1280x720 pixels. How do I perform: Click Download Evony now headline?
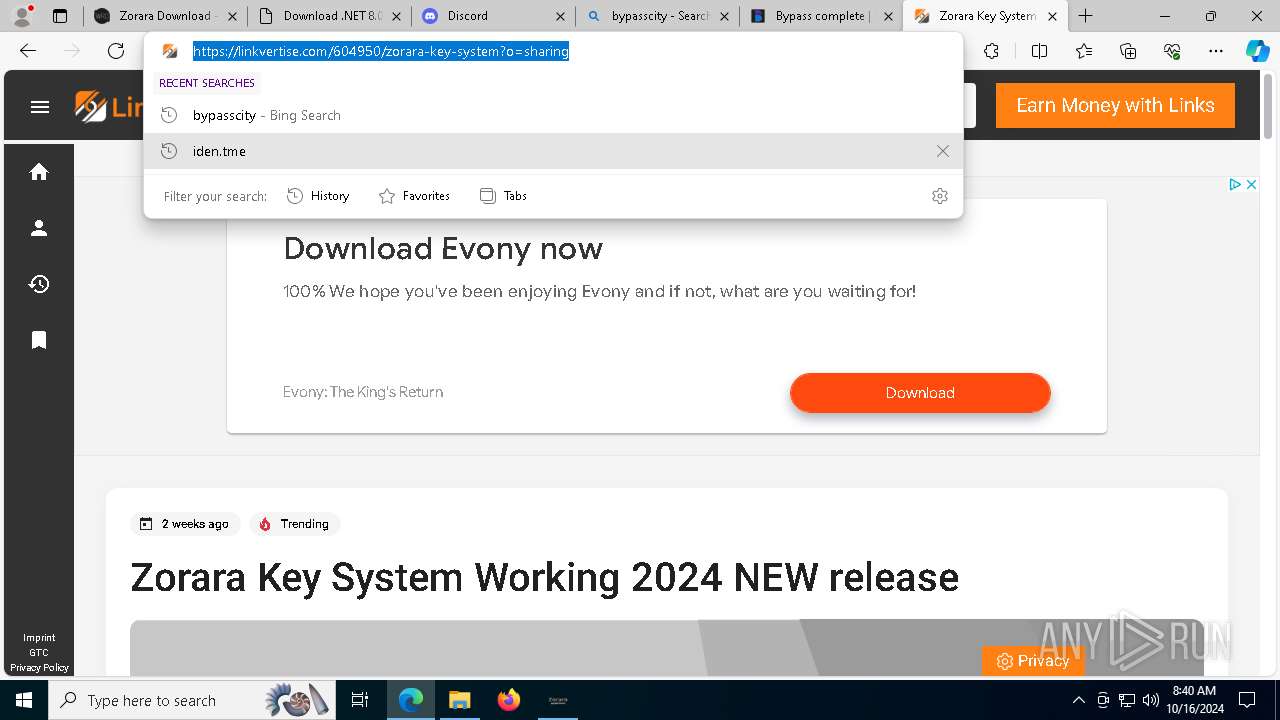pyautogui.click(x=443, y=248)
